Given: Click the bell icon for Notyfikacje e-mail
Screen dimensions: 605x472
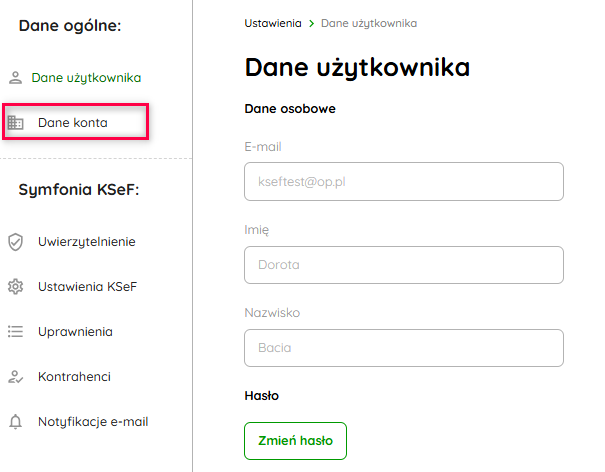Looking at the screenshot, I should (15, 422).
